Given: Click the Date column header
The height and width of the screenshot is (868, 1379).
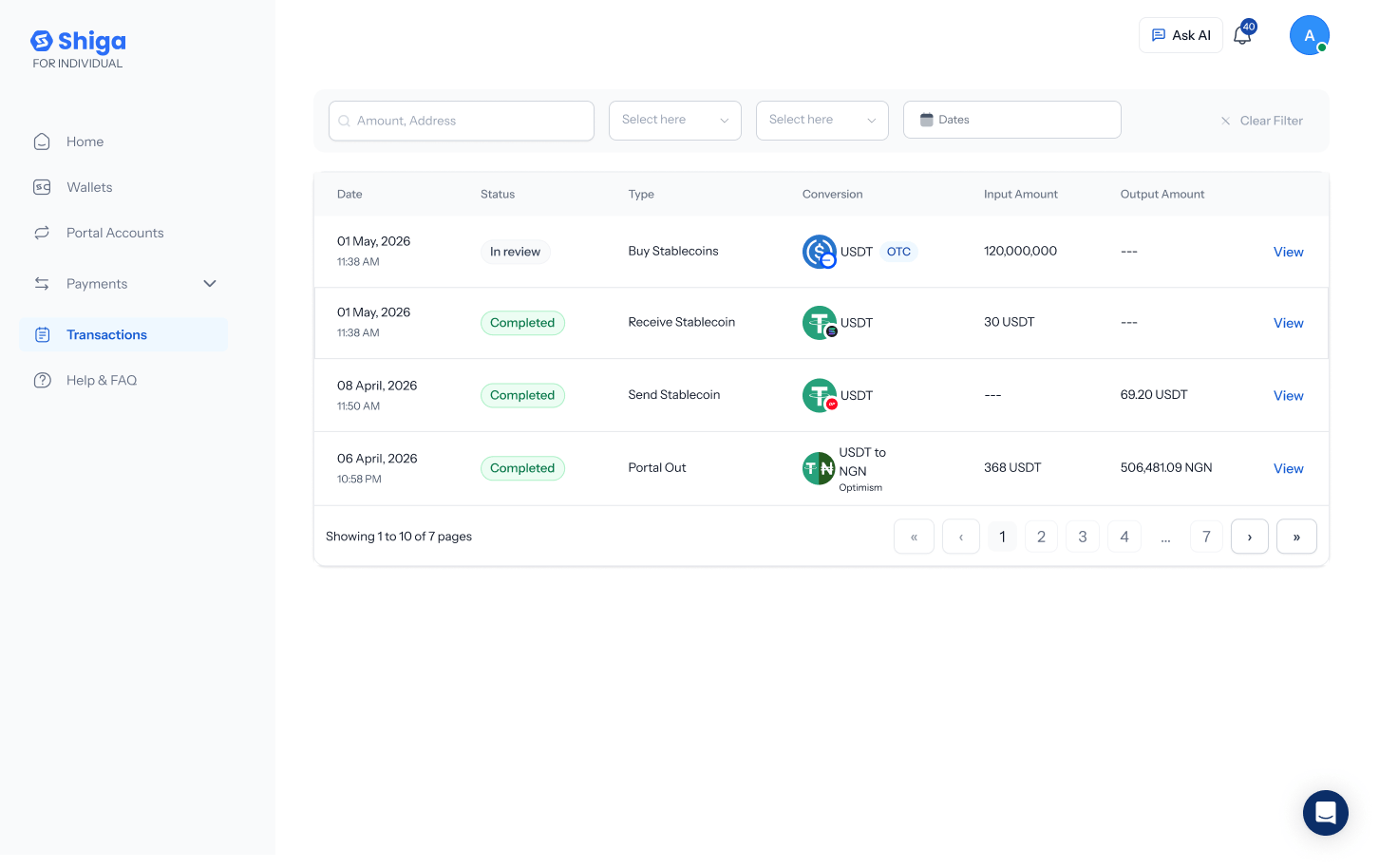Looking at the screenshot, I should (349, 195).
